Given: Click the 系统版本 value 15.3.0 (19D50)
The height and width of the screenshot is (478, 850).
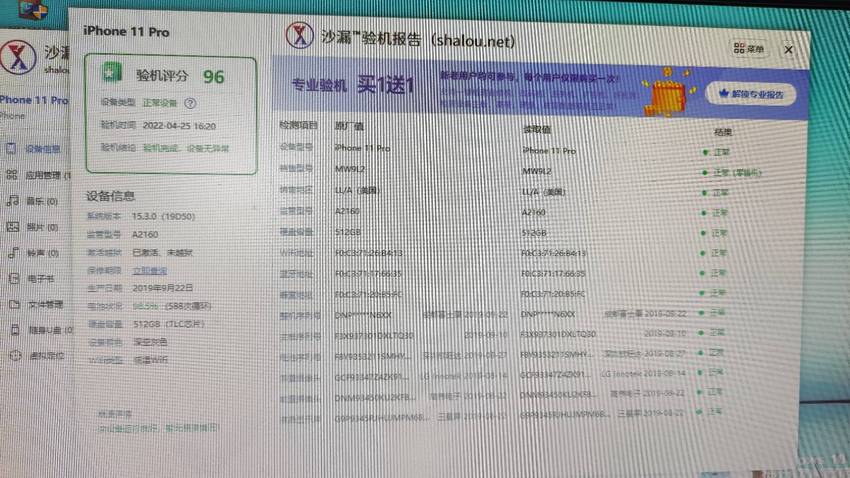Looking at the screenshot, I should point(164,216).
